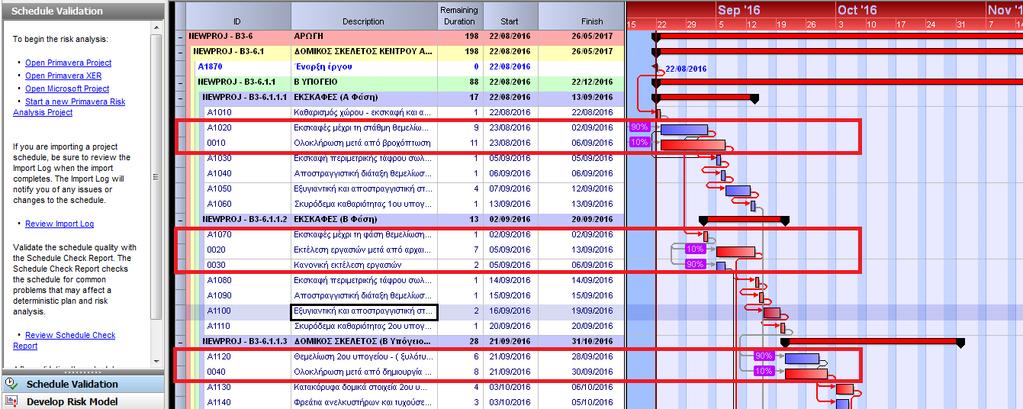Click the Schedule Validation tab icon
The height and width of the screenshot is (409, 1023).
tap(10, 384)
